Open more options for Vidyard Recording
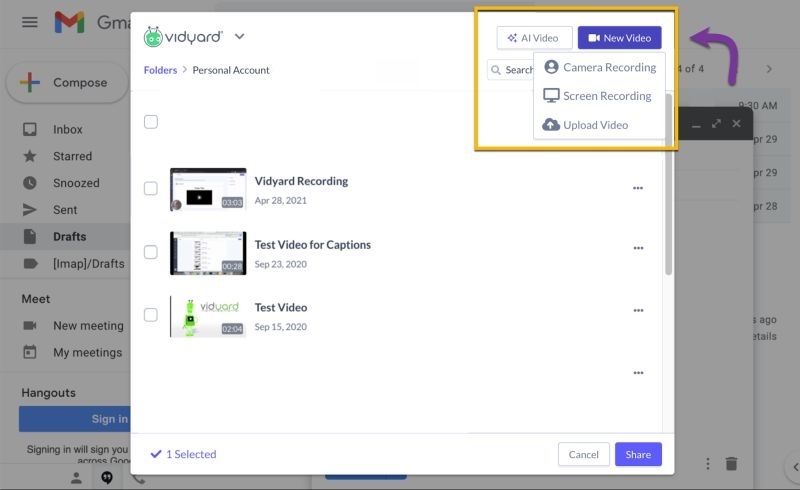 pyautogui.click(x=638, y=188)
